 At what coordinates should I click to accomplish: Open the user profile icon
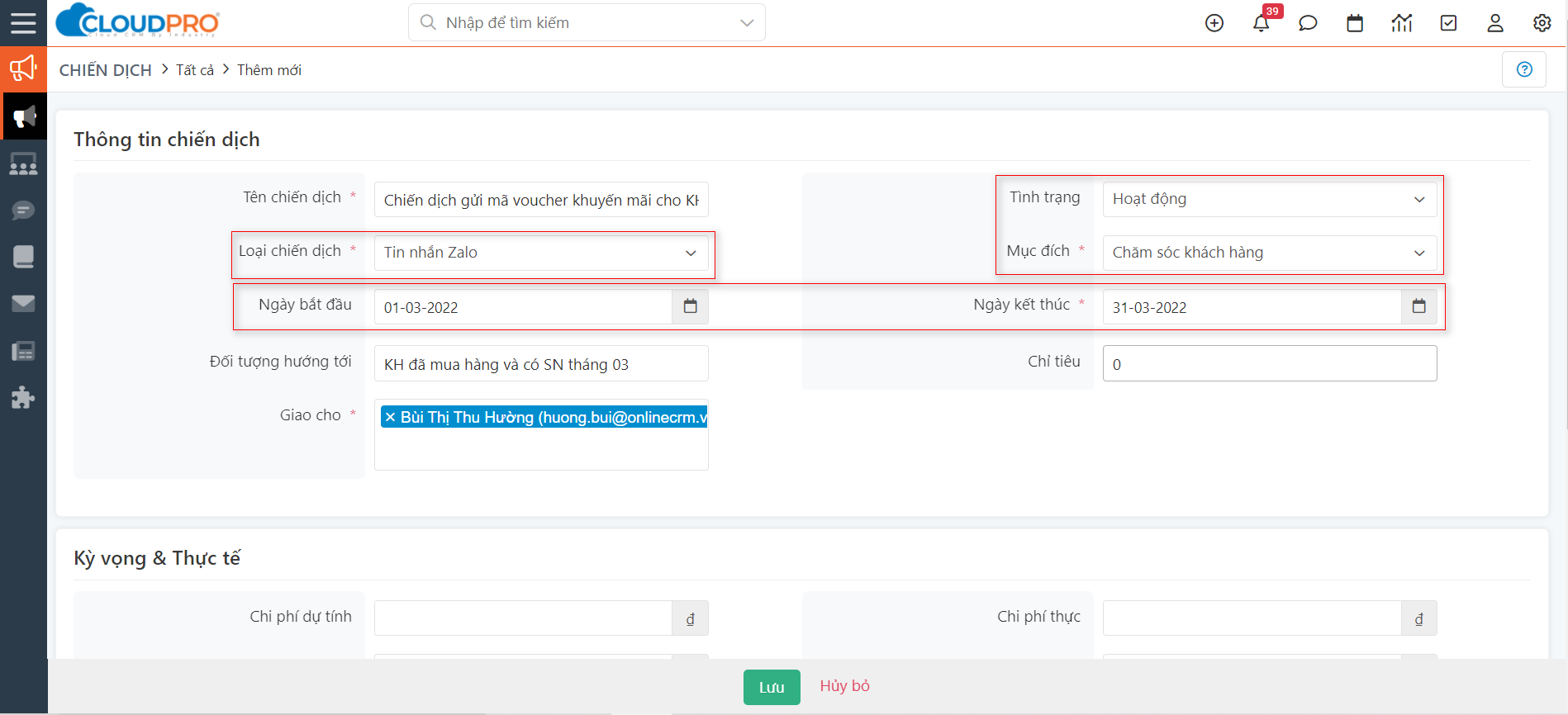click(x=1495, y=23)
